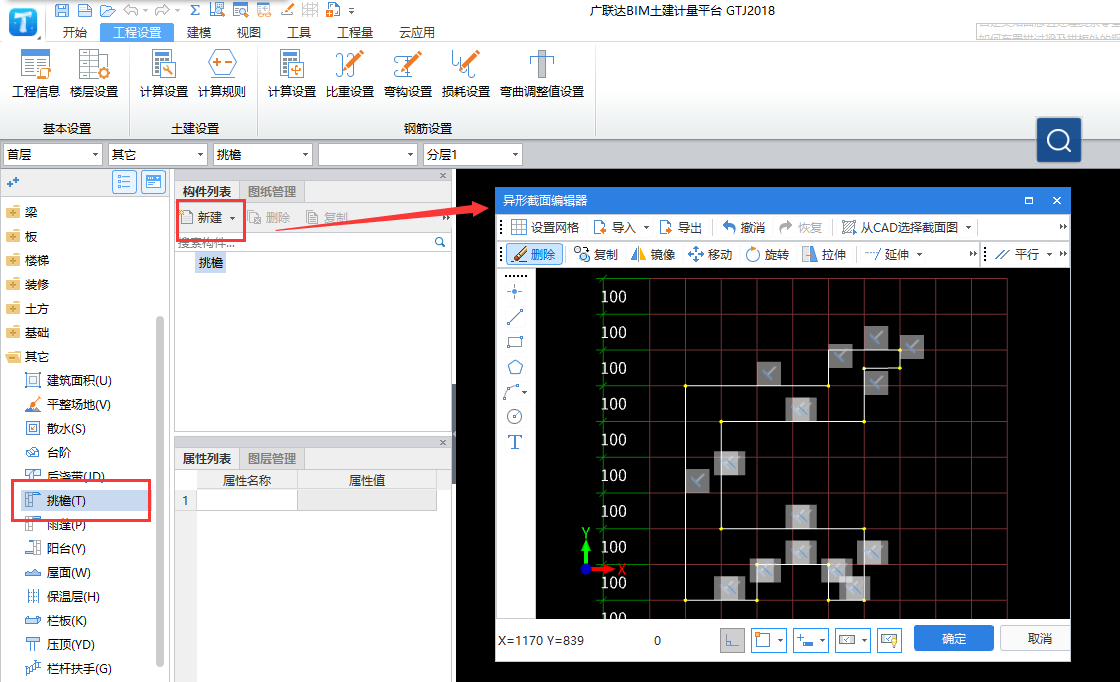Click 确定 button in section editor

click(x=954, y=638)
